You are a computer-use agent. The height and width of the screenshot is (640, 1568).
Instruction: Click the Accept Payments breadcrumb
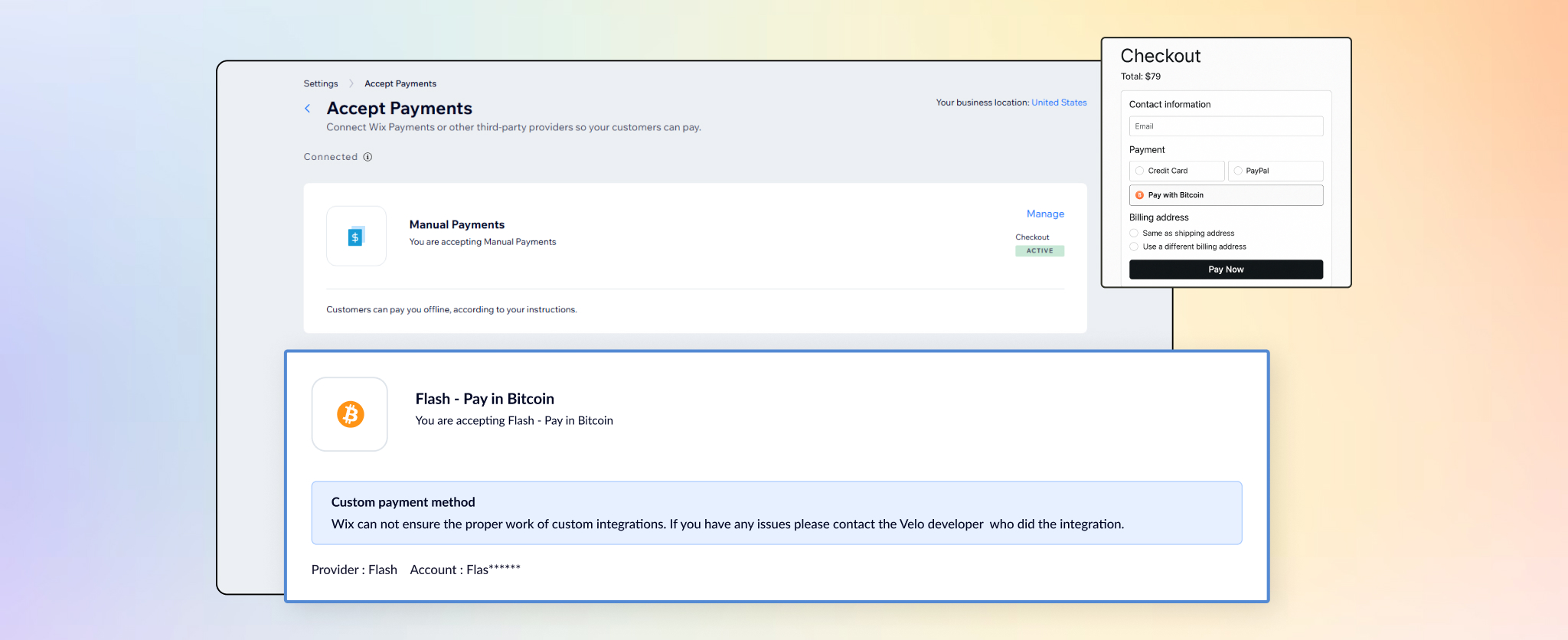(x=400, y=83)
